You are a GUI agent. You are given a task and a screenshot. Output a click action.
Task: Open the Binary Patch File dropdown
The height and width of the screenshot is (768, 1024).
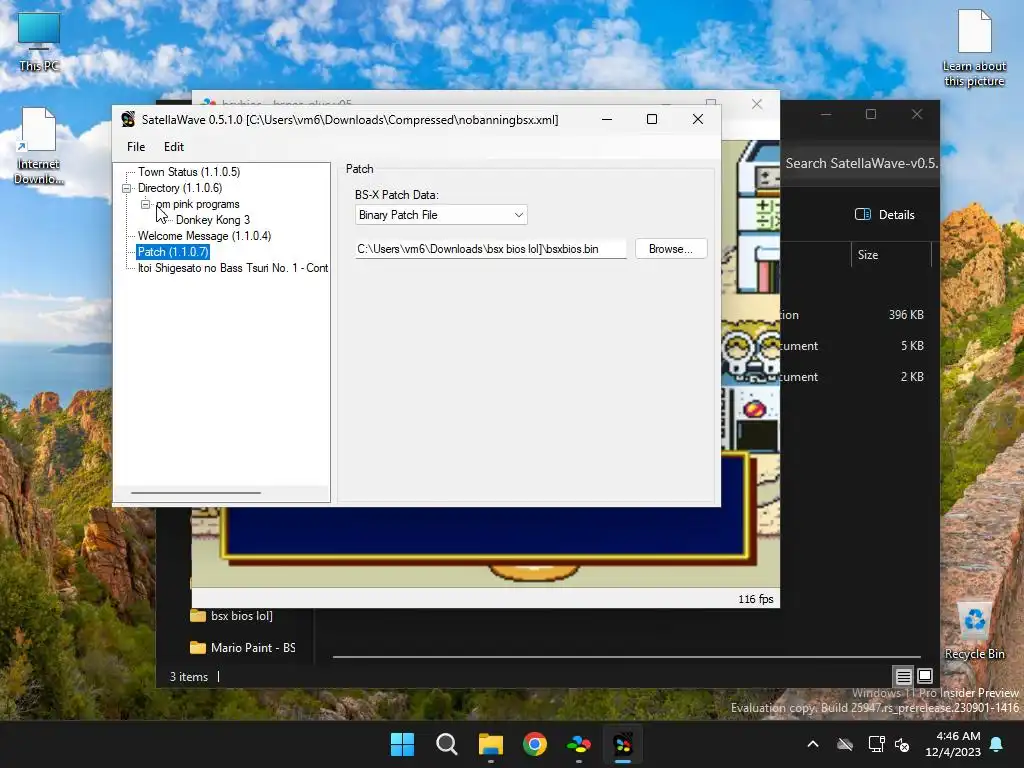pyautogui.click(x=441, y=215)
